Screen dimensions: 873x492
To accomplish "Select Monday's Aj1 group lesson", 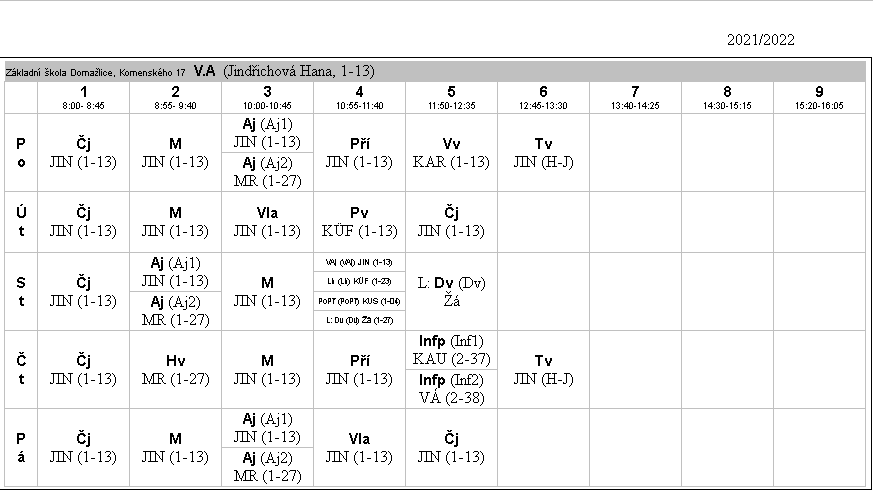I will (x=267, y=133).
